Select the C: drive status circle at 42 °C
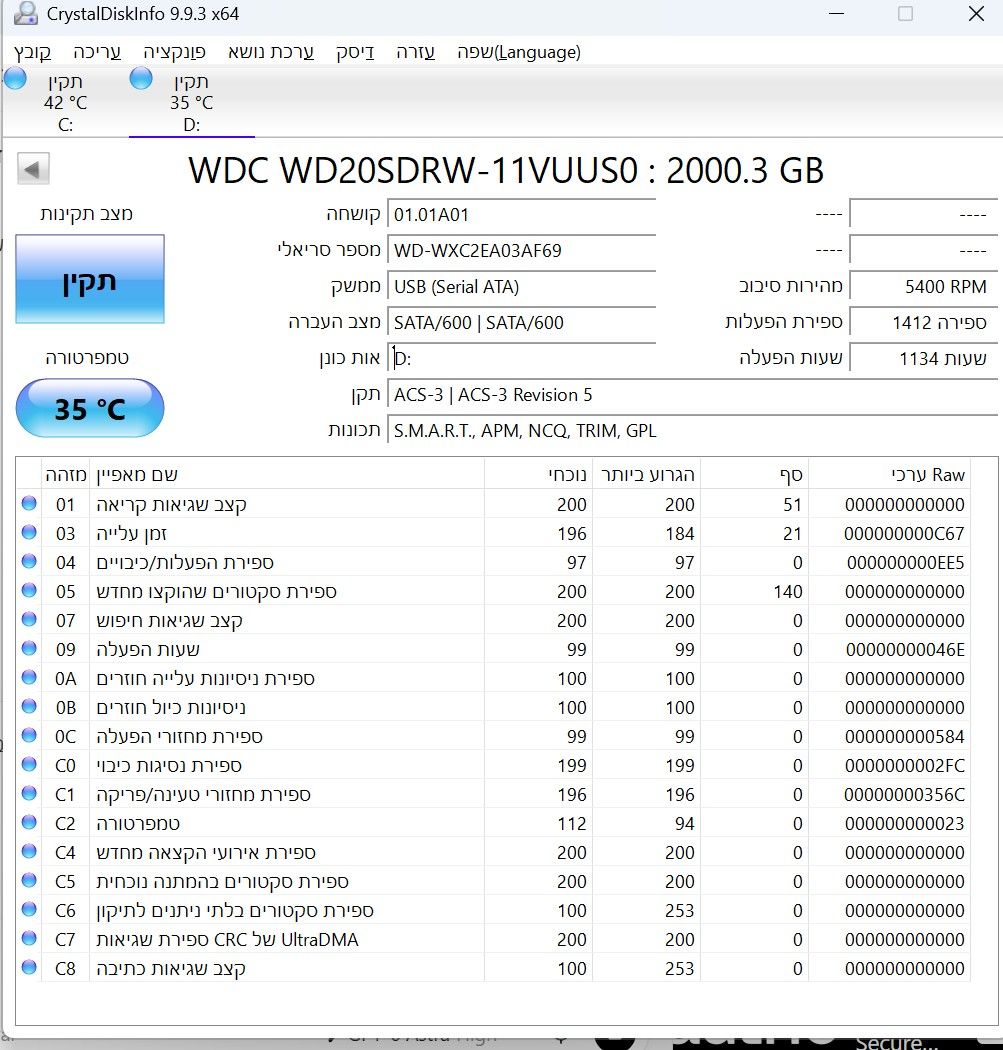The height and width of the screenshot is (1050, 1003). pyautogui.click(x=15, y=79)
